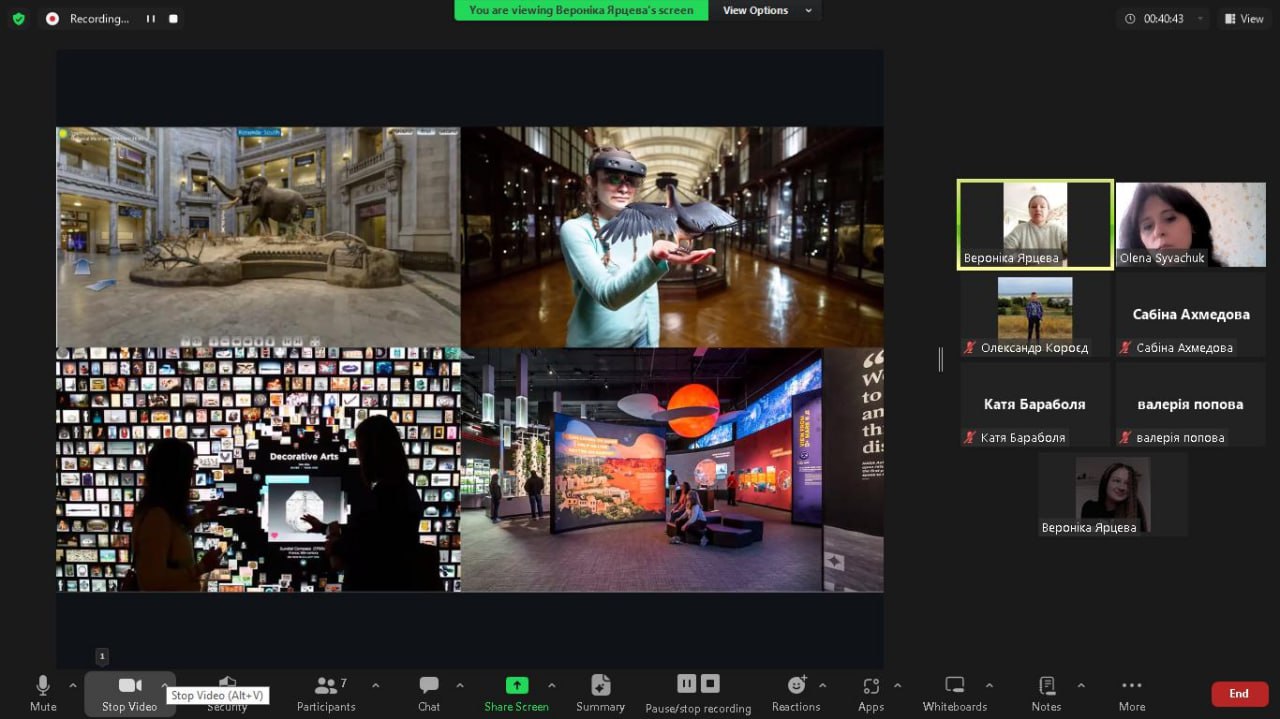Open Whiteboards
This screenshot has height=719, width=1280.
pyautogui.click(x=954, y=693)
